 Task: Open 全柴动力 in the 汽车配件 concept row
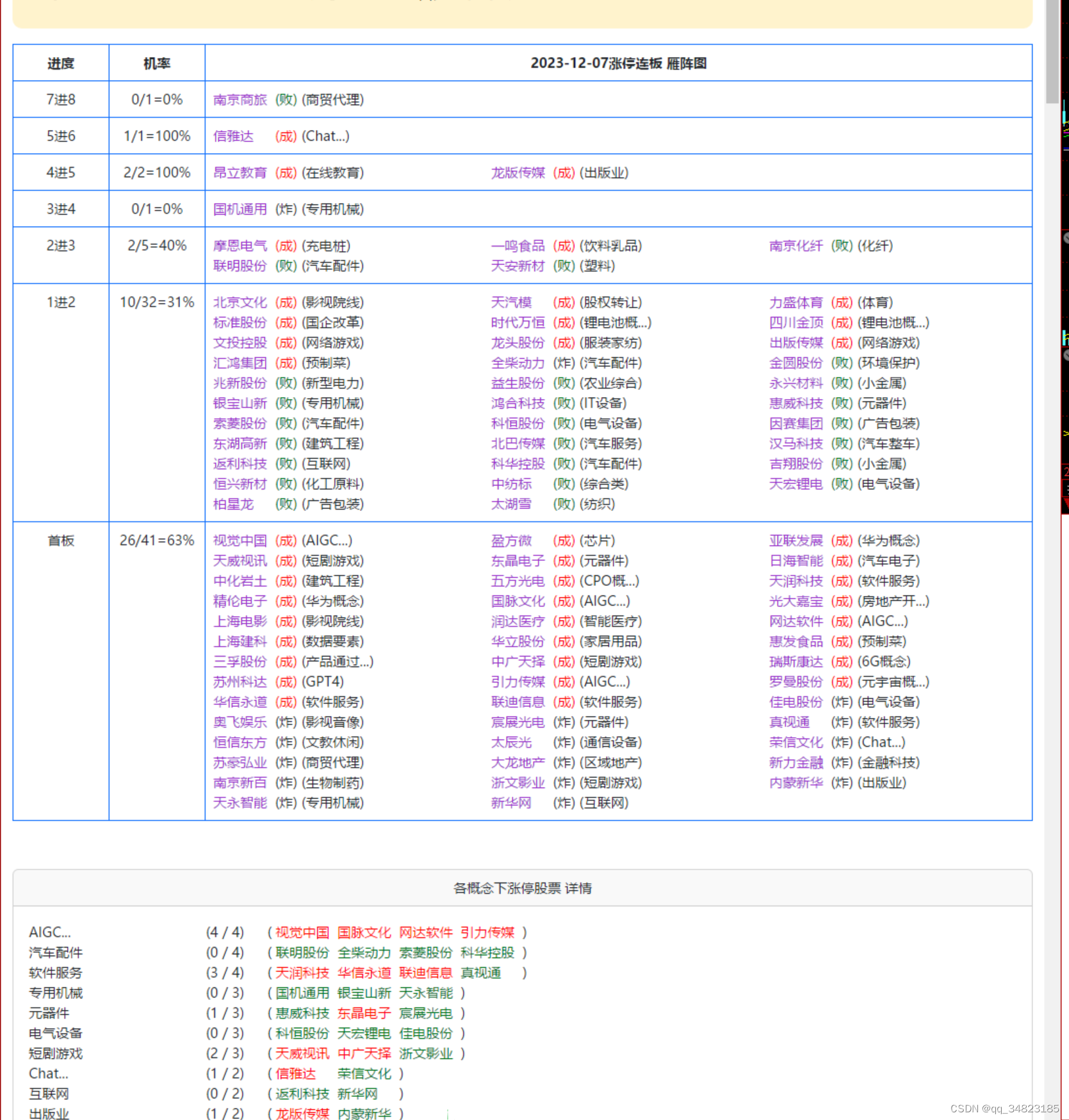(x=364, y=953)
